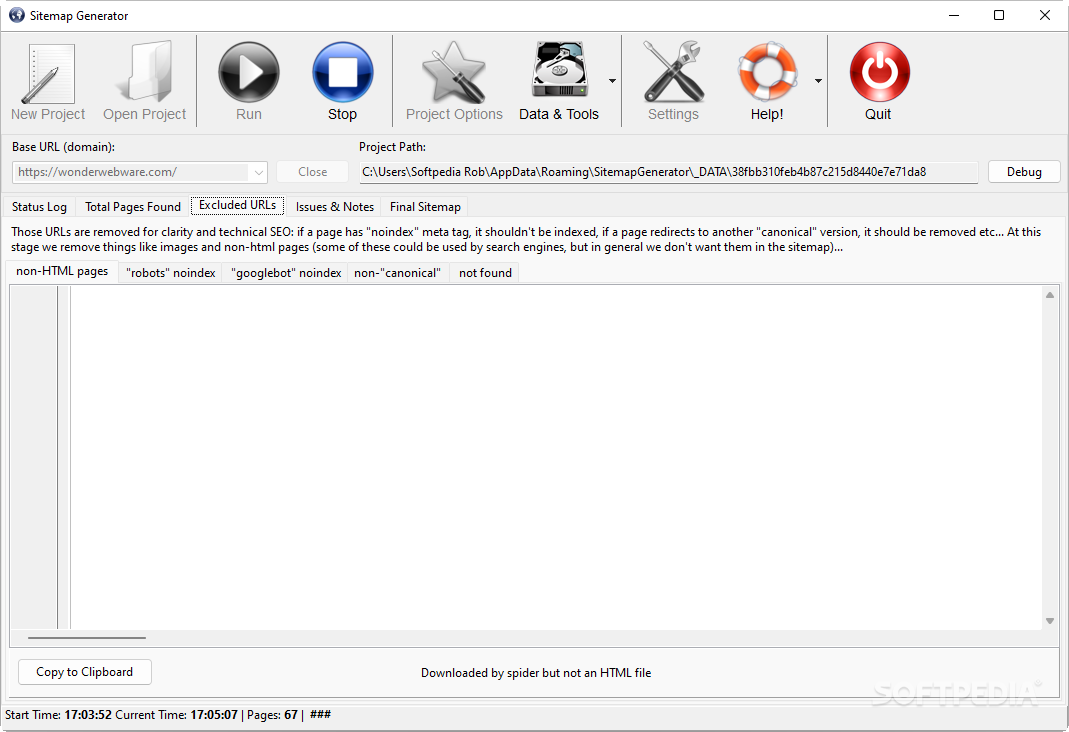This screenshot has height=732, width=1069.
Task: Click the Project Path field
Action: point(668,172)
